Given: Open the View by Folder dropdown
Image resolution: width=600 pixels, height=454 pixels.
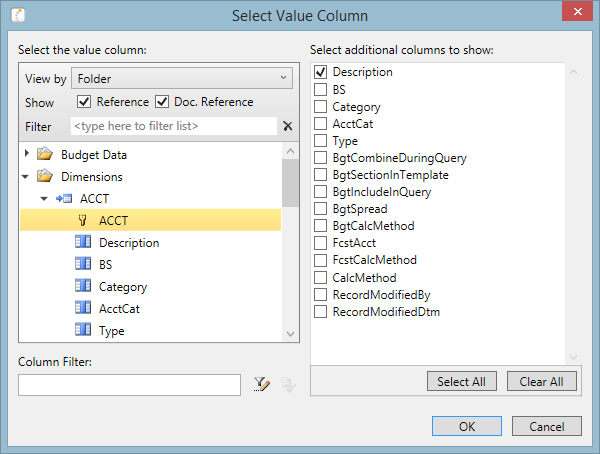Looking at the screenshot, I should point(182,78).
